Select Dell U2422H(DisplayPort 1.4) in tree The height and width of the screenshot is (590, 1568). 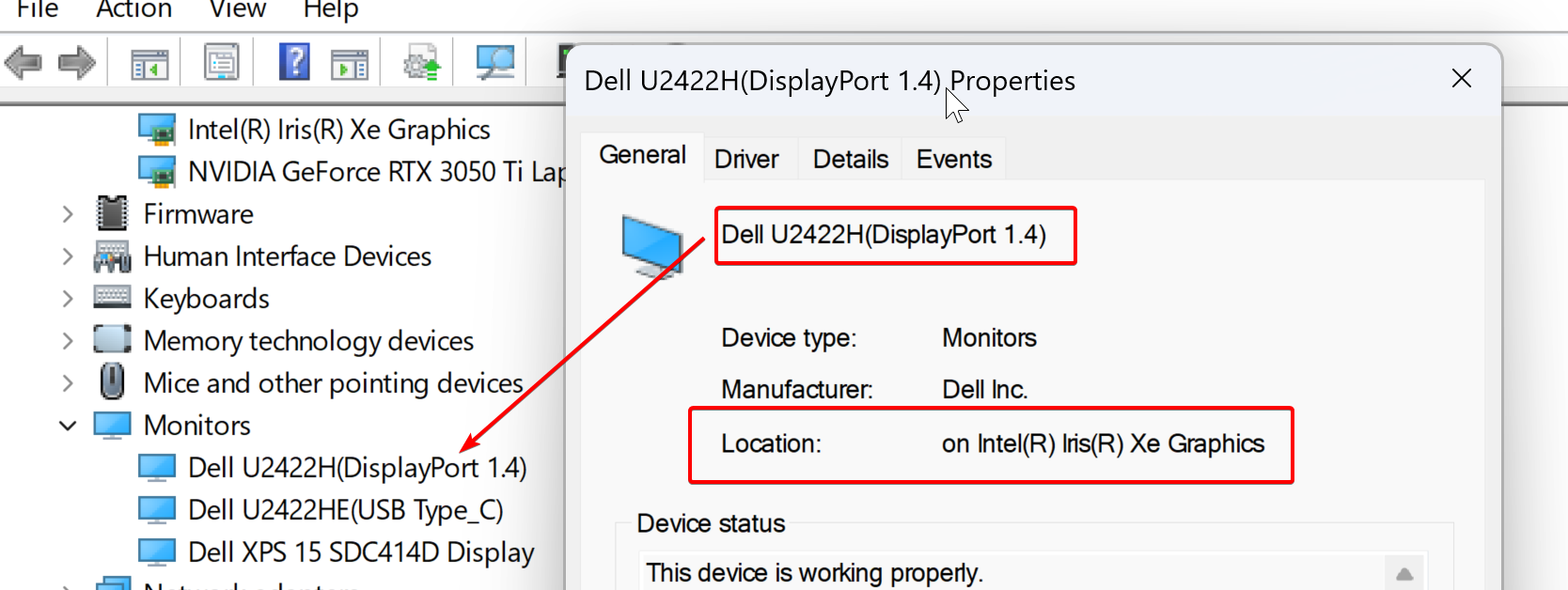pyautogui.click(x=357, y=468)
